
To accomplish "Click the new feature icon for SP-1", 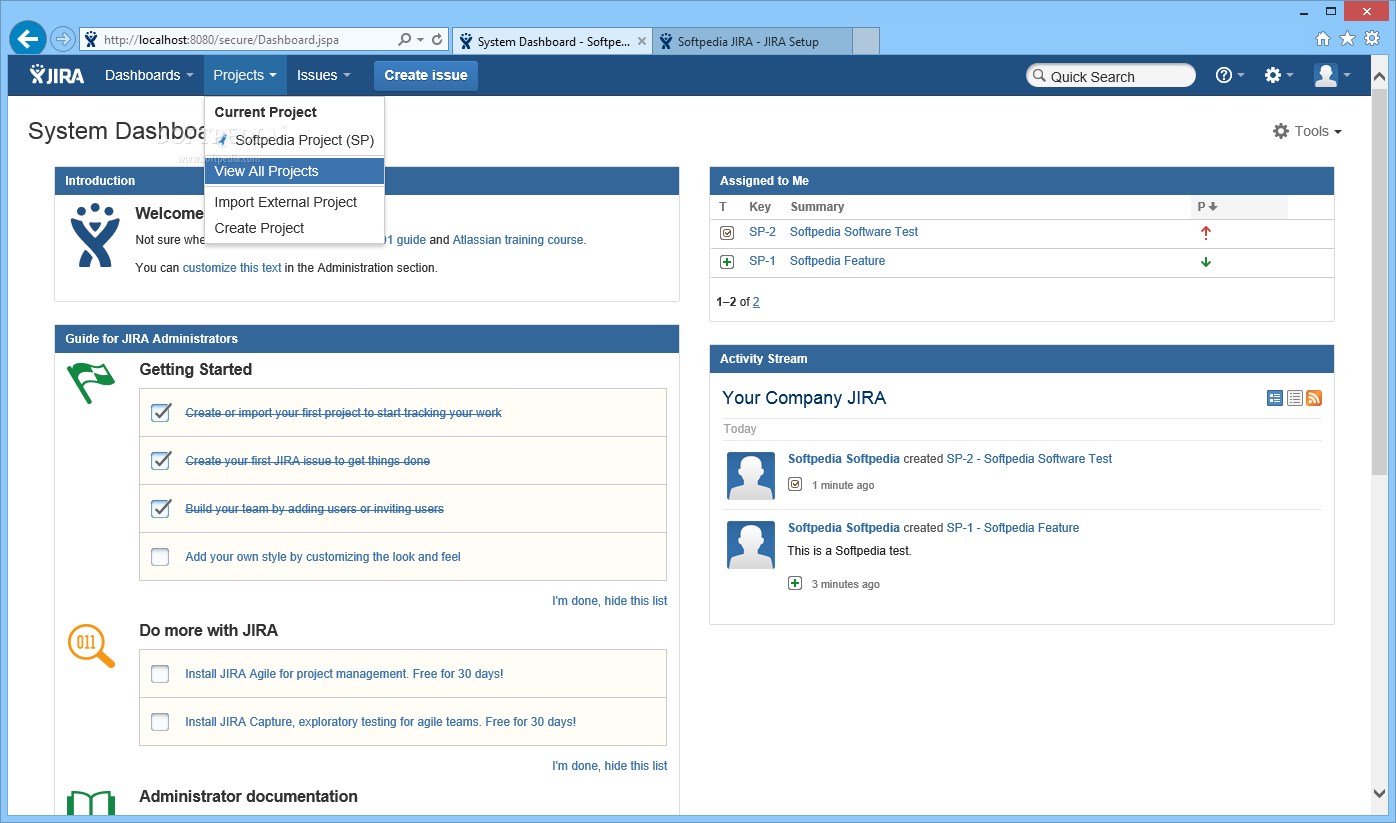I will point(727,262).
